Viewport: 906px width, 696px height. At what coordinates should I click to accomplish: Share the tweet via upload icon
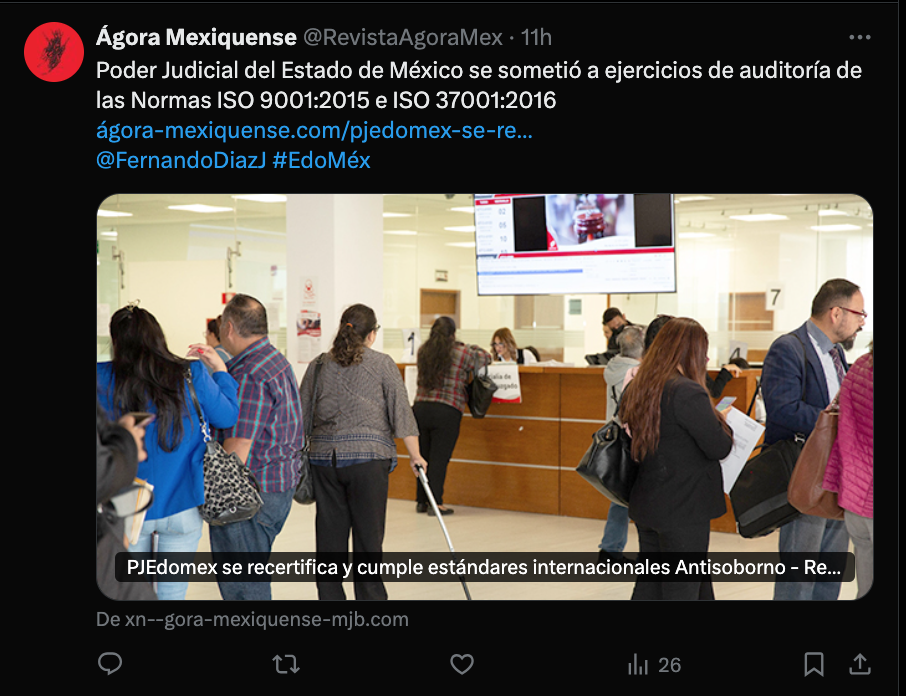pos(860,664)
